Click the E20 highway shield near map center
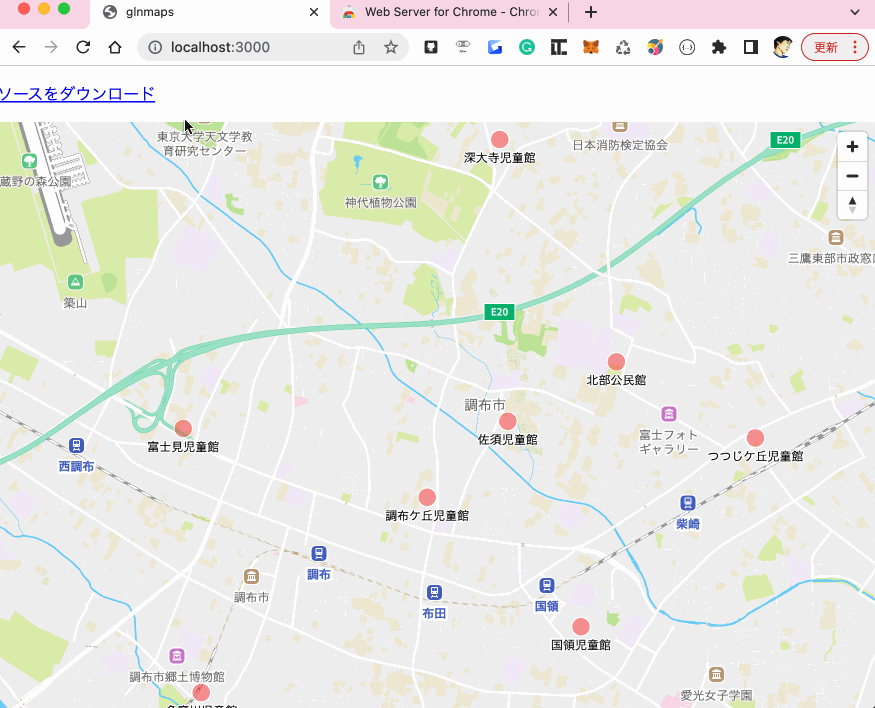 pyautogui.click(x=499, y=312)
